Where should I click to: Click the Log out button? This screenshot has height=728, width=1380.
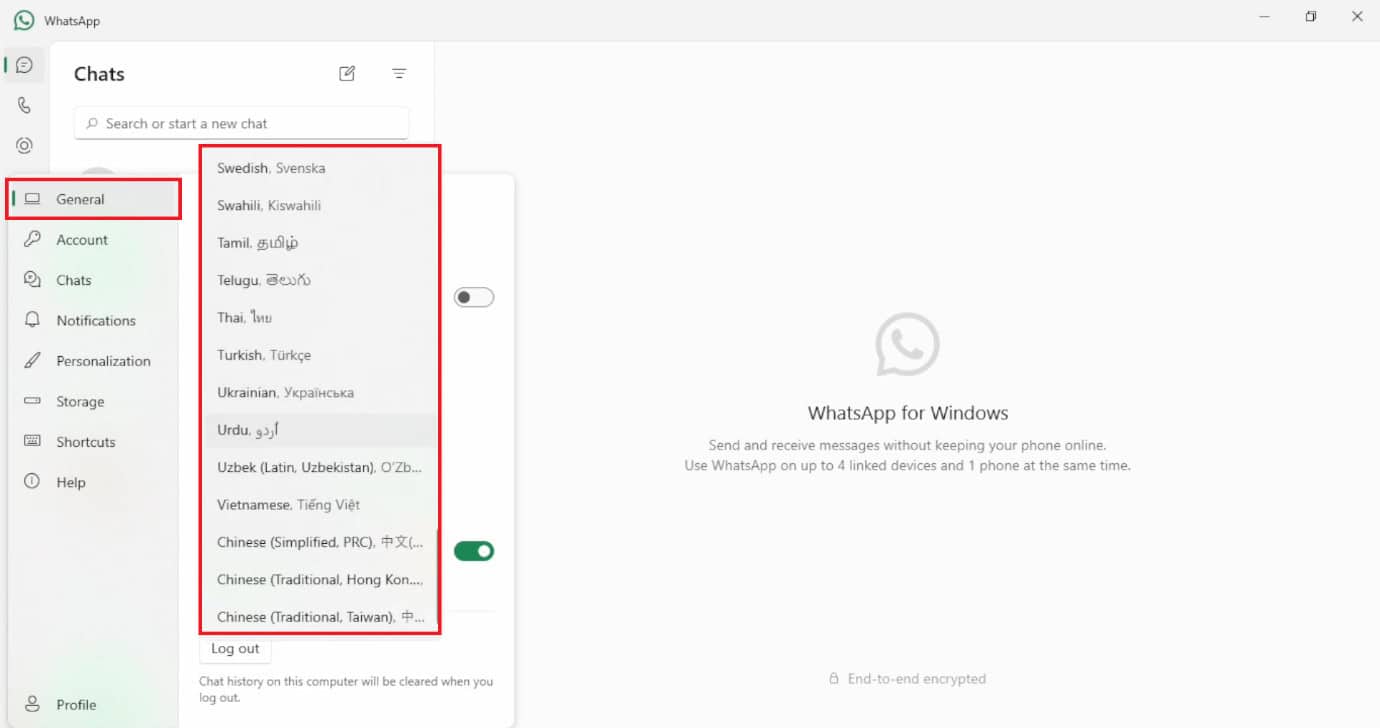[x=235, y=648]
